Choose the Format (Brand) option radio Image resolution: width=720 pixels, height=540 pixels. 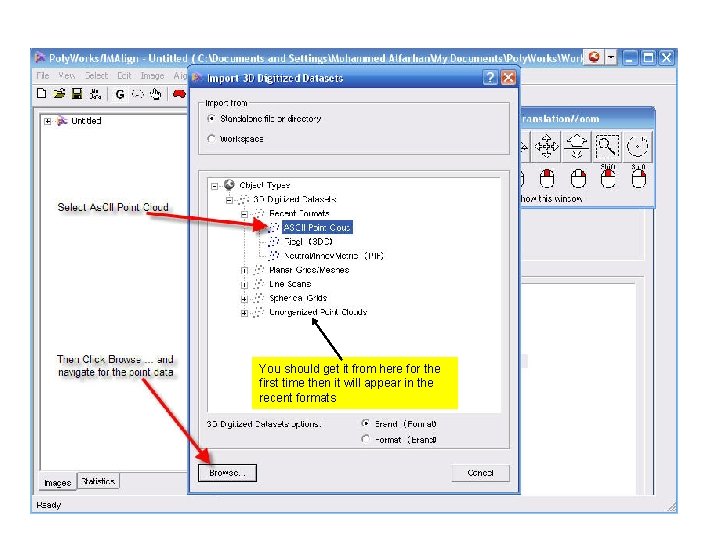pos(366,439)
